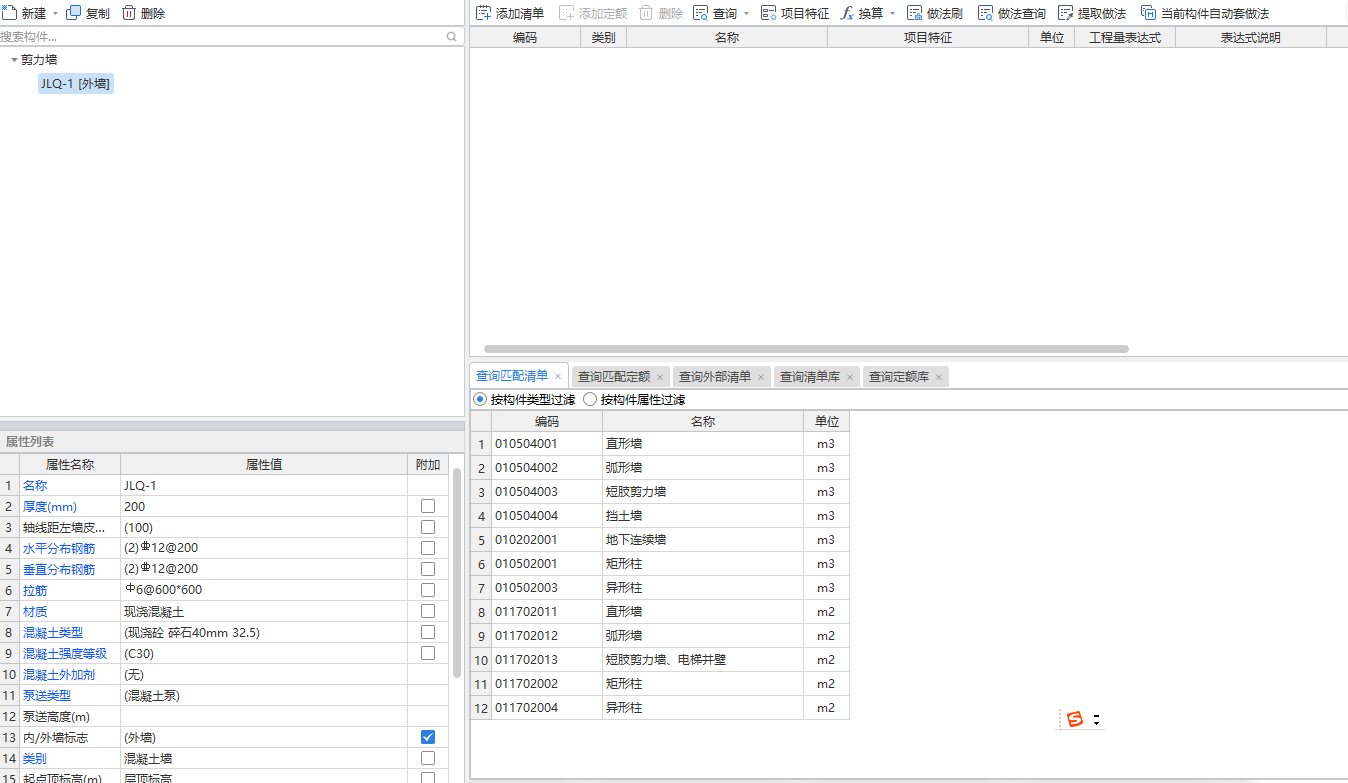Image resolution: width=1348 pixels, height=783 pixels.
Task: Select the JLQ-1 [外墙] tree item
Action: pyautogui.click(x=76, y=84)
